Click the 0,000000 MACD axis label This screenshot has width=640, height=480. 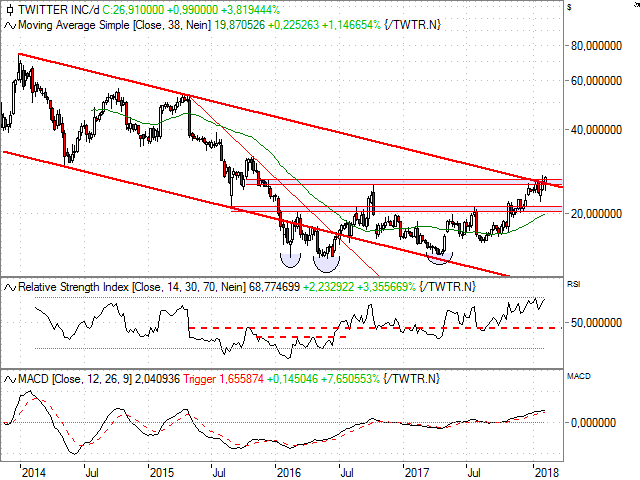(x=593, y=423)
